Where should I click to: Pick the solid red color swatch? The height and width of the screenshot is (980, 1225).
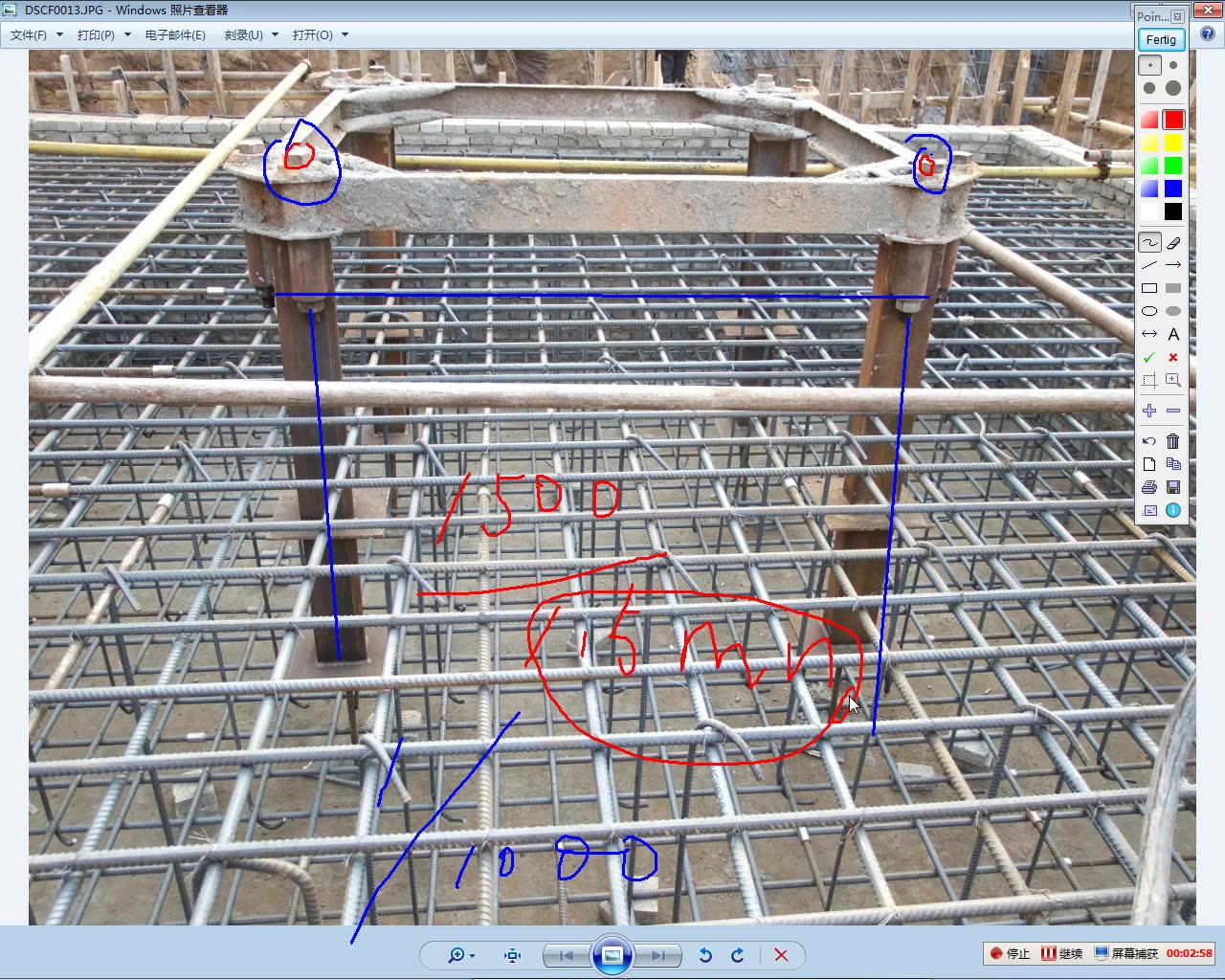coord(1173,120)
